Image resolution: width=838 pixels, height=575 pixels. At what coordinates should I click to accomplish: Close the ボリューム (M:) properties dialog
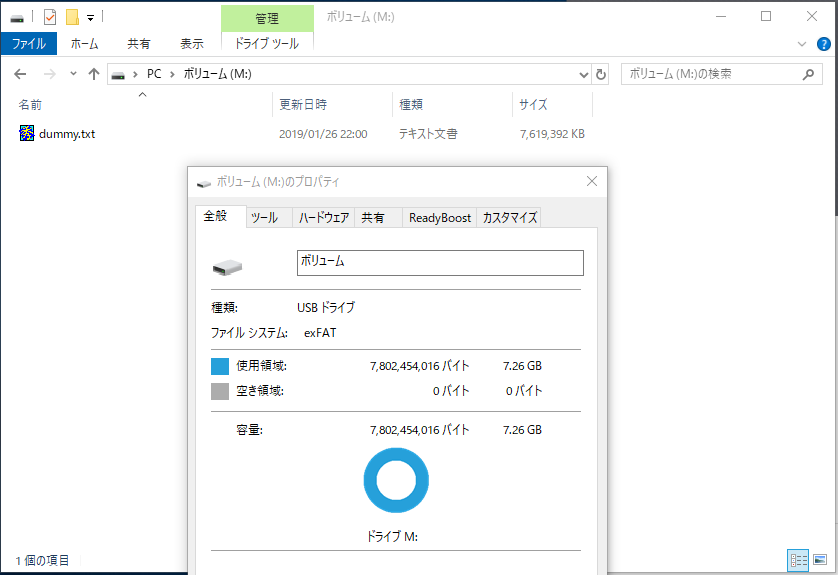click(592, 181)
